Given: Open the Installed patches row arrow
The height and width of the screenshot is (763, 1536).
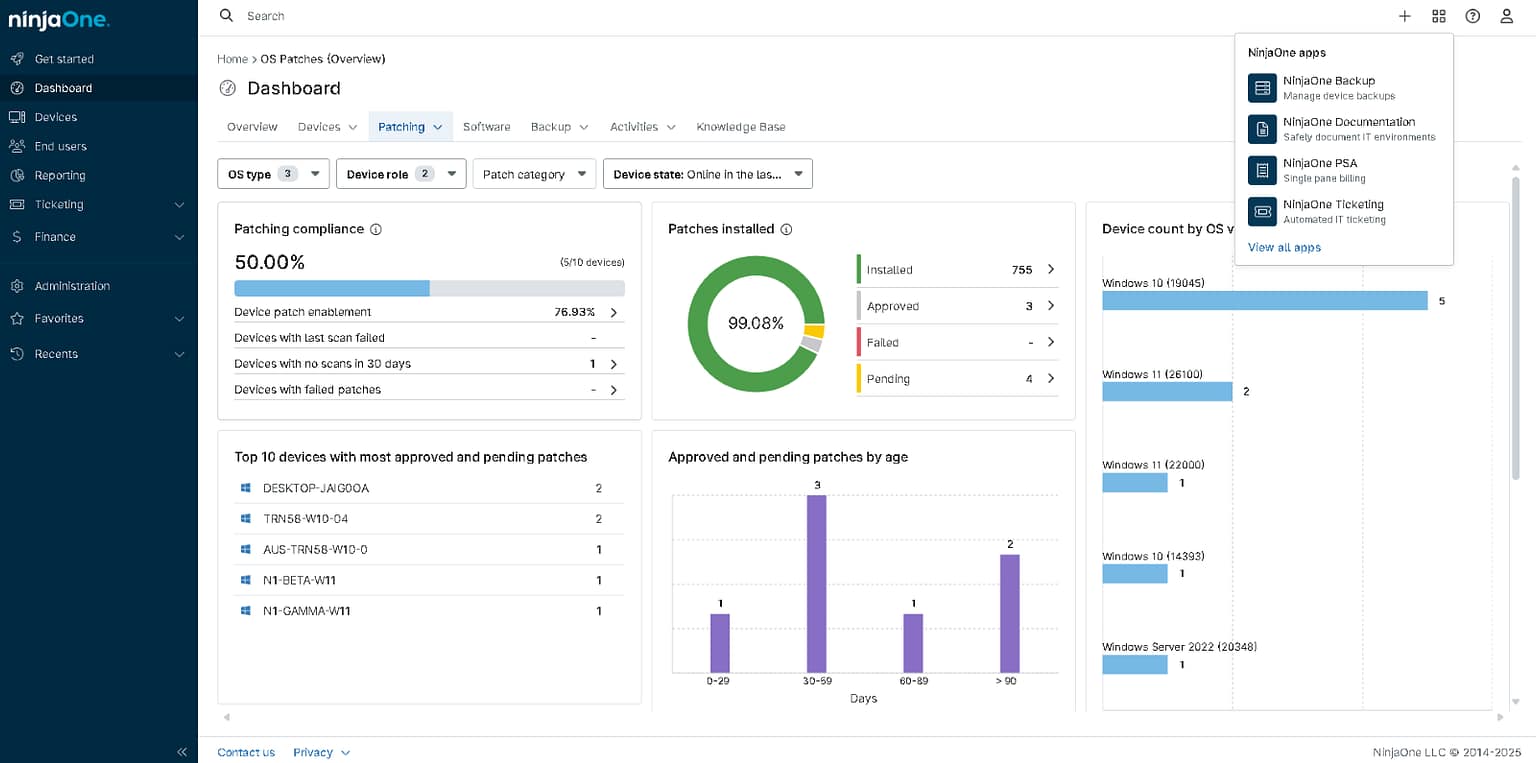Looking at the screenshot, I should coord(1051,269).
